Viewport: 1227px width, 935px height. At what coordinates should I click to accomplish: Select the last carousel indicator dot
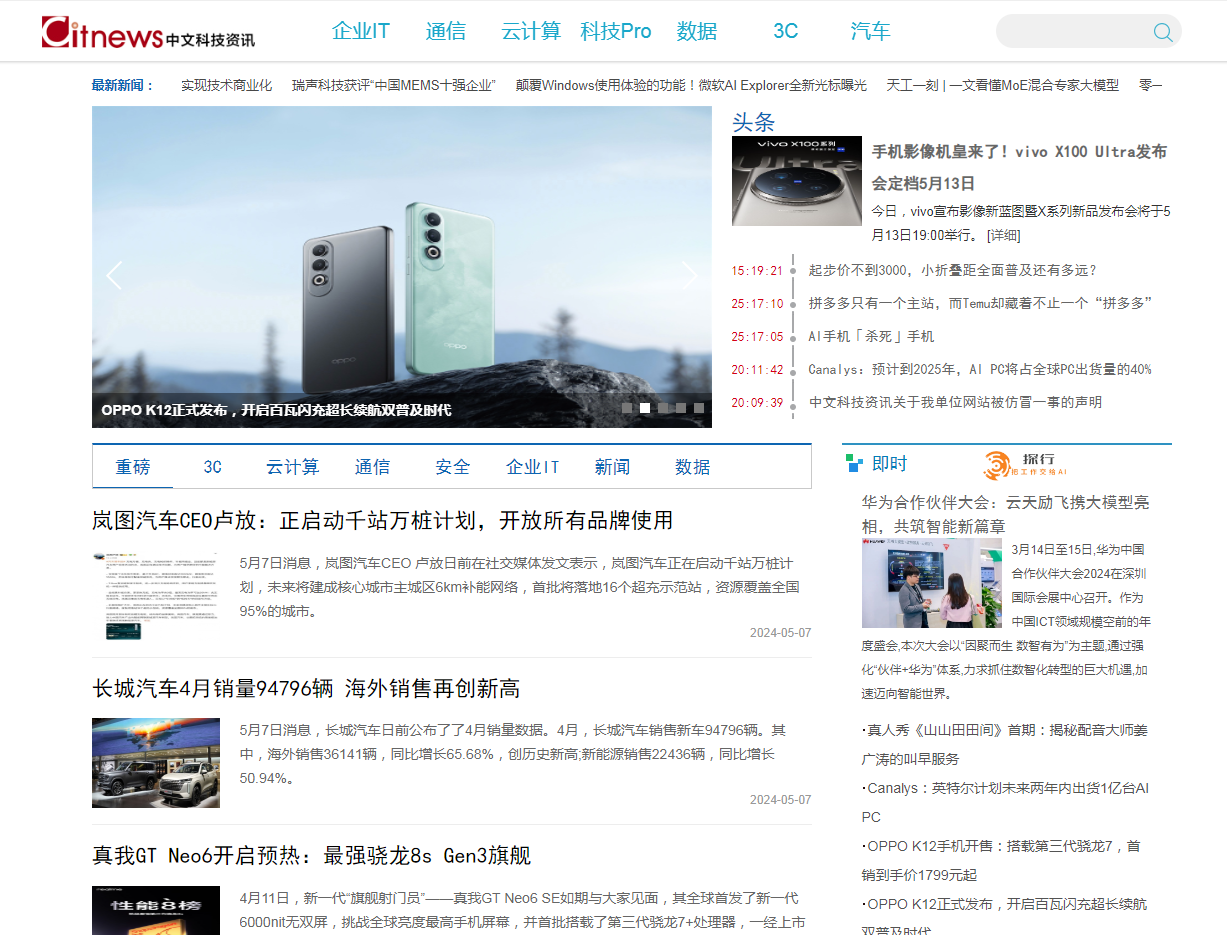pos(699,408)
